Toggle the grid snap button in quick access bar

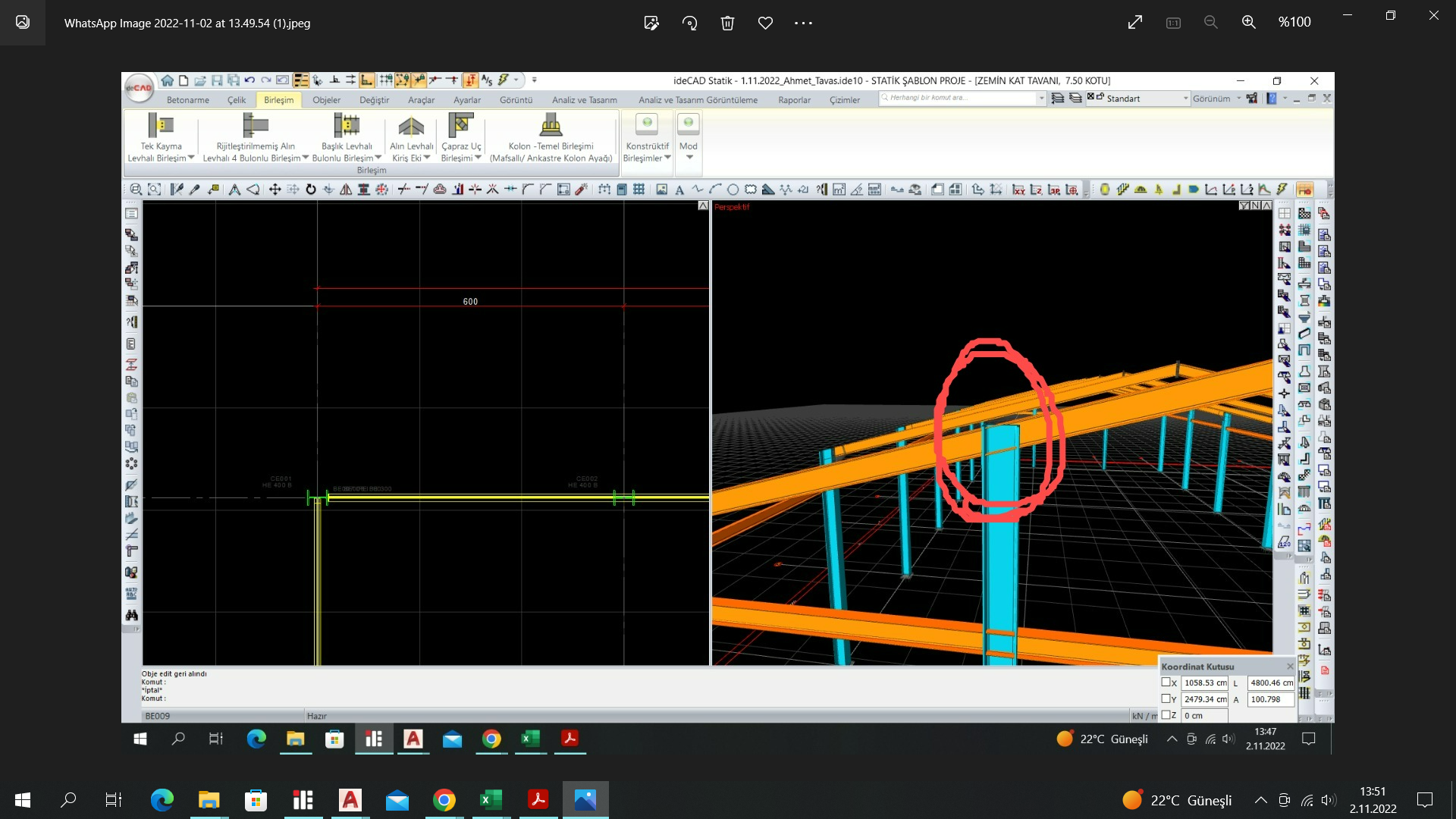pos(385,80)
